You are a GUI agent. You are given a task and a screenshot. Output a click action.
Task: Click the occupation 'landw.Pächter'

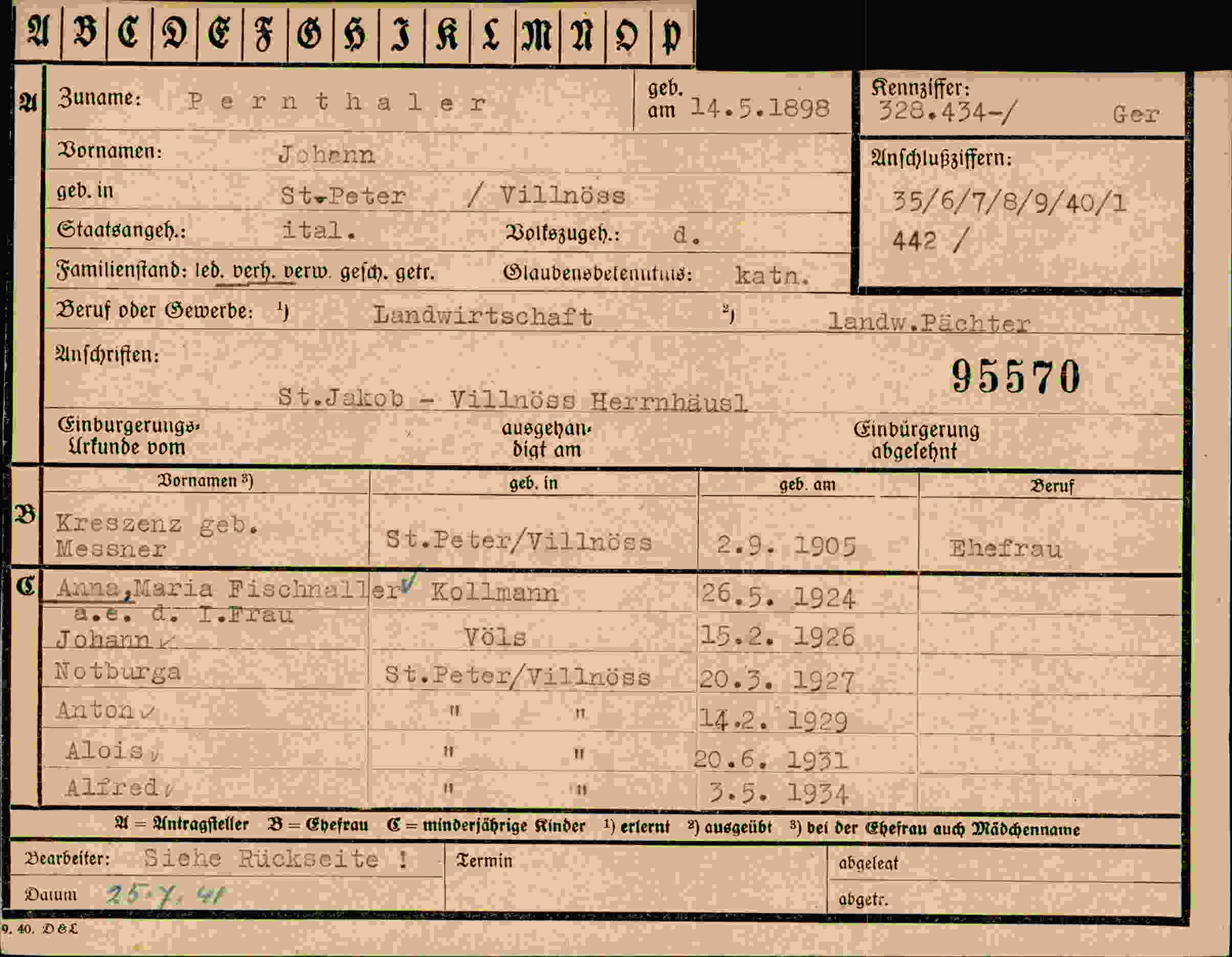(x=929, y=323)
